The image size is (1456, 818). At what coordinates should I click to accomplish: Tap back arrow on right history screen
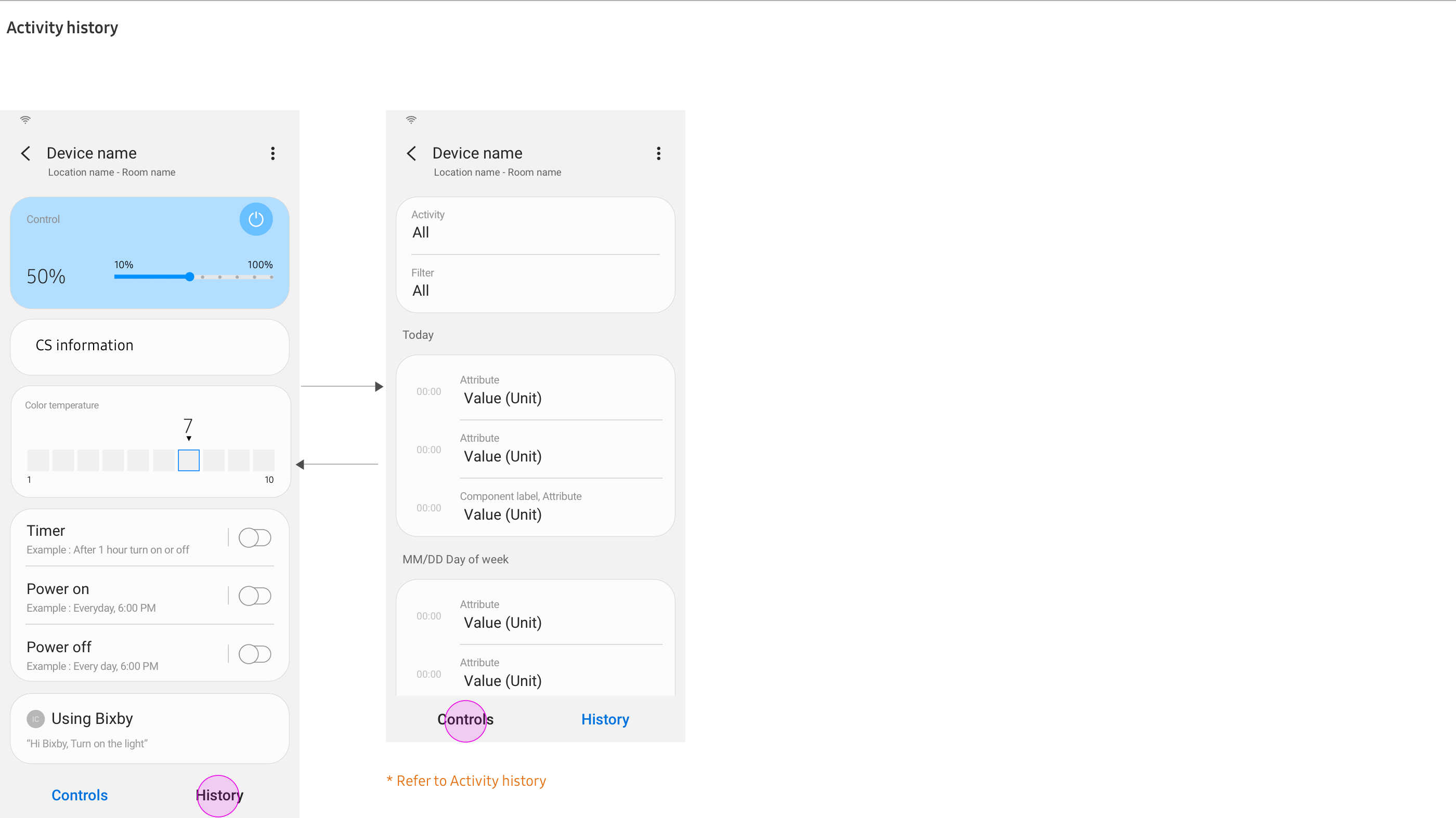click(411, 154)
